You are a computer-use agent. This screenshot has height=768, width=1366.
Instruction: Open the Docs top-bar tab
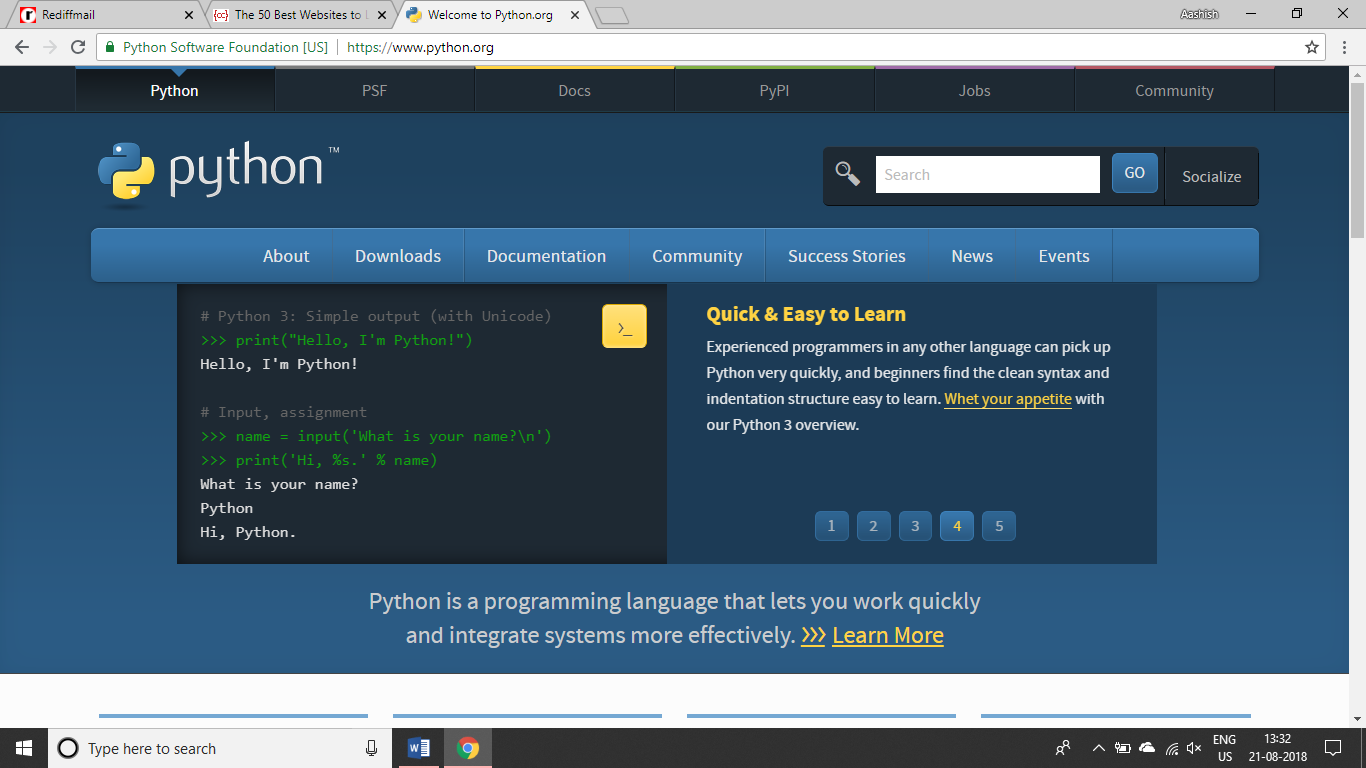(574, 90)
